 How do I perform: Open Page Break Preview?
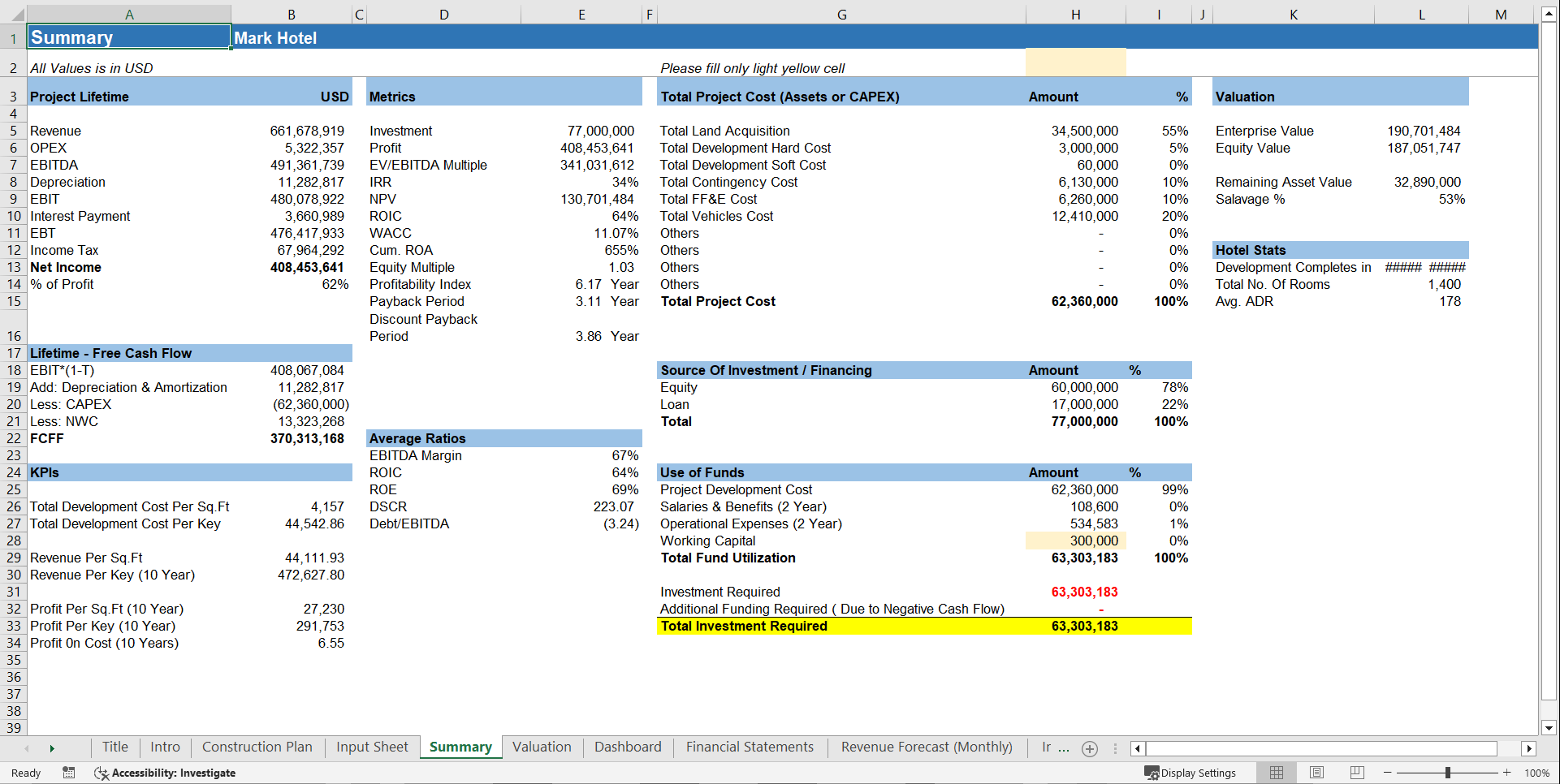click(x=1357, y=773)
